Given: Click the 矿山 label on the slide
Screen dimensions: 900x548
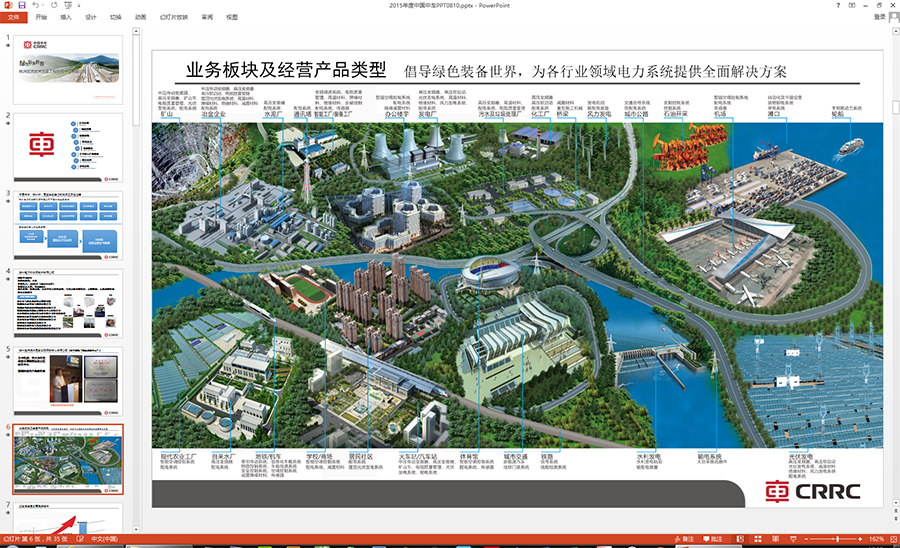Looking at the screenshot, I should 166,114.
